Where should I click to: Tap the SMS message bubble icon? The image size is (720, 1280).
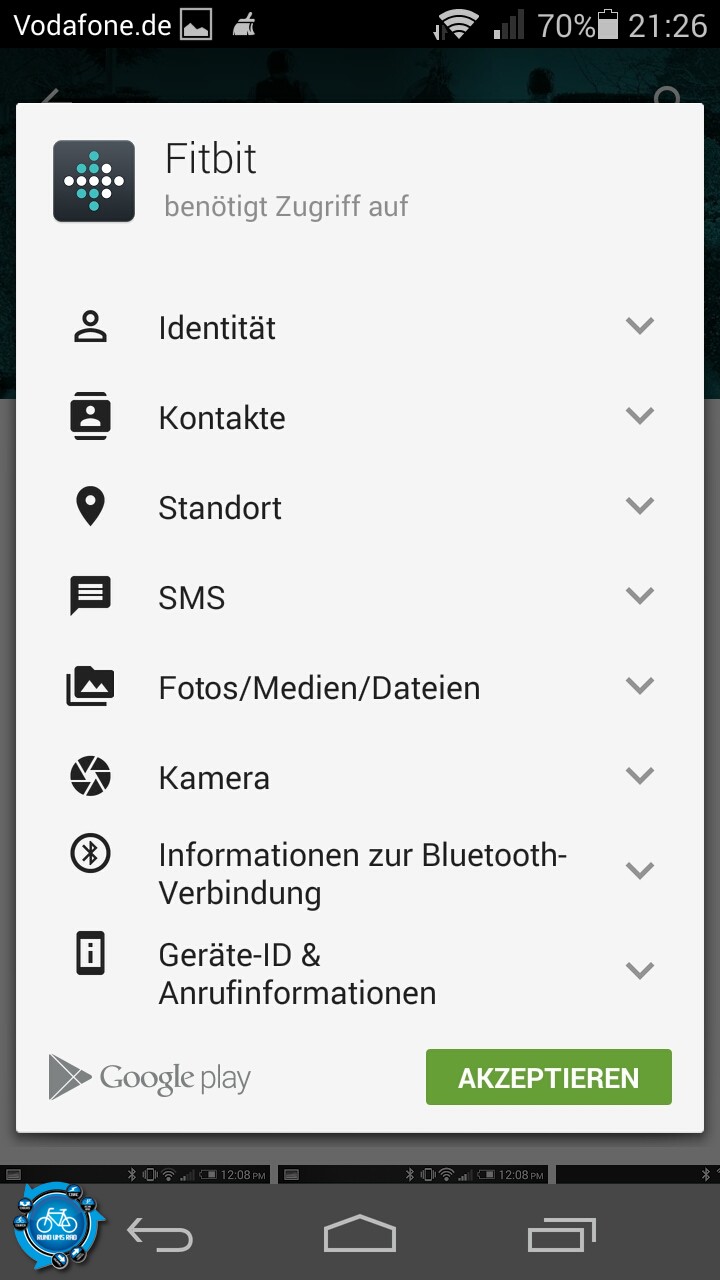pos(90,597)
